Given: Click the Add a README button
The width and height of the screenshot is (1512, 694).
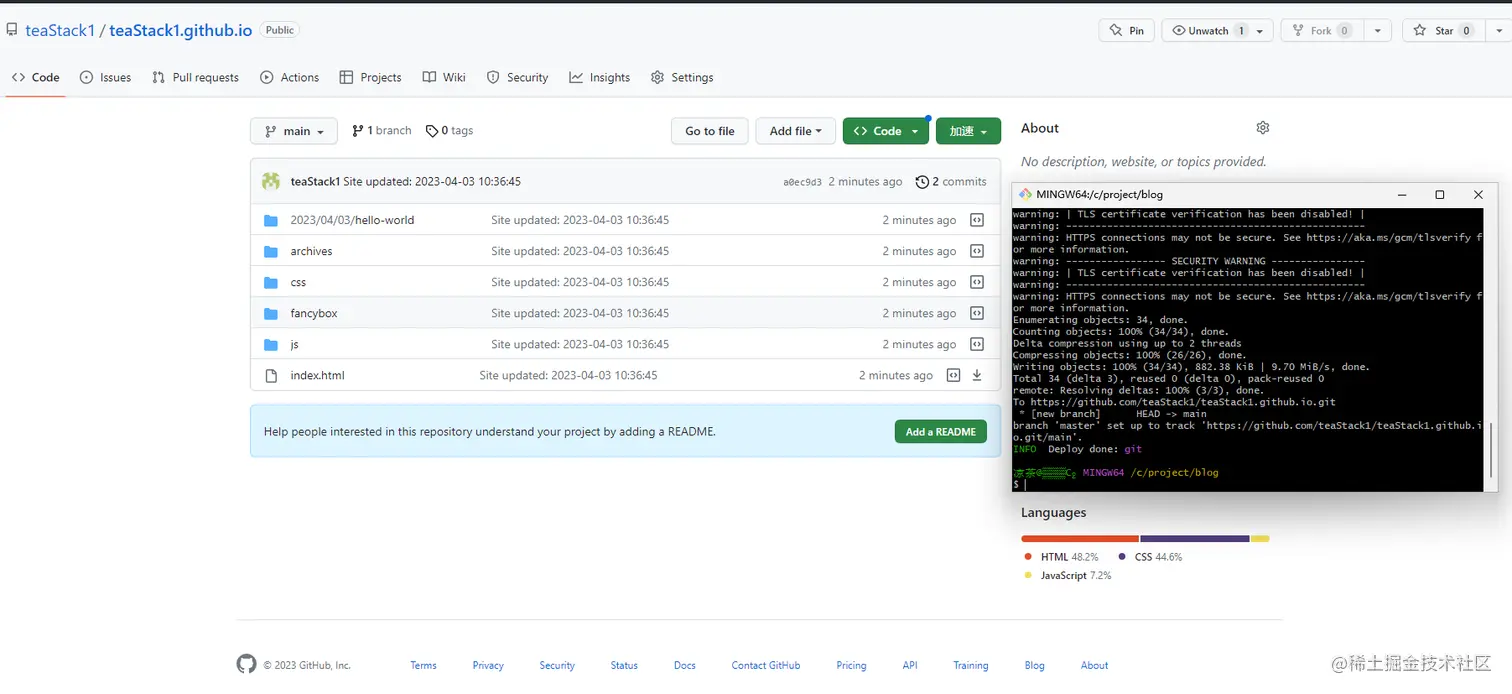Looking at the screenshot, I should click(x=940, y=432).
